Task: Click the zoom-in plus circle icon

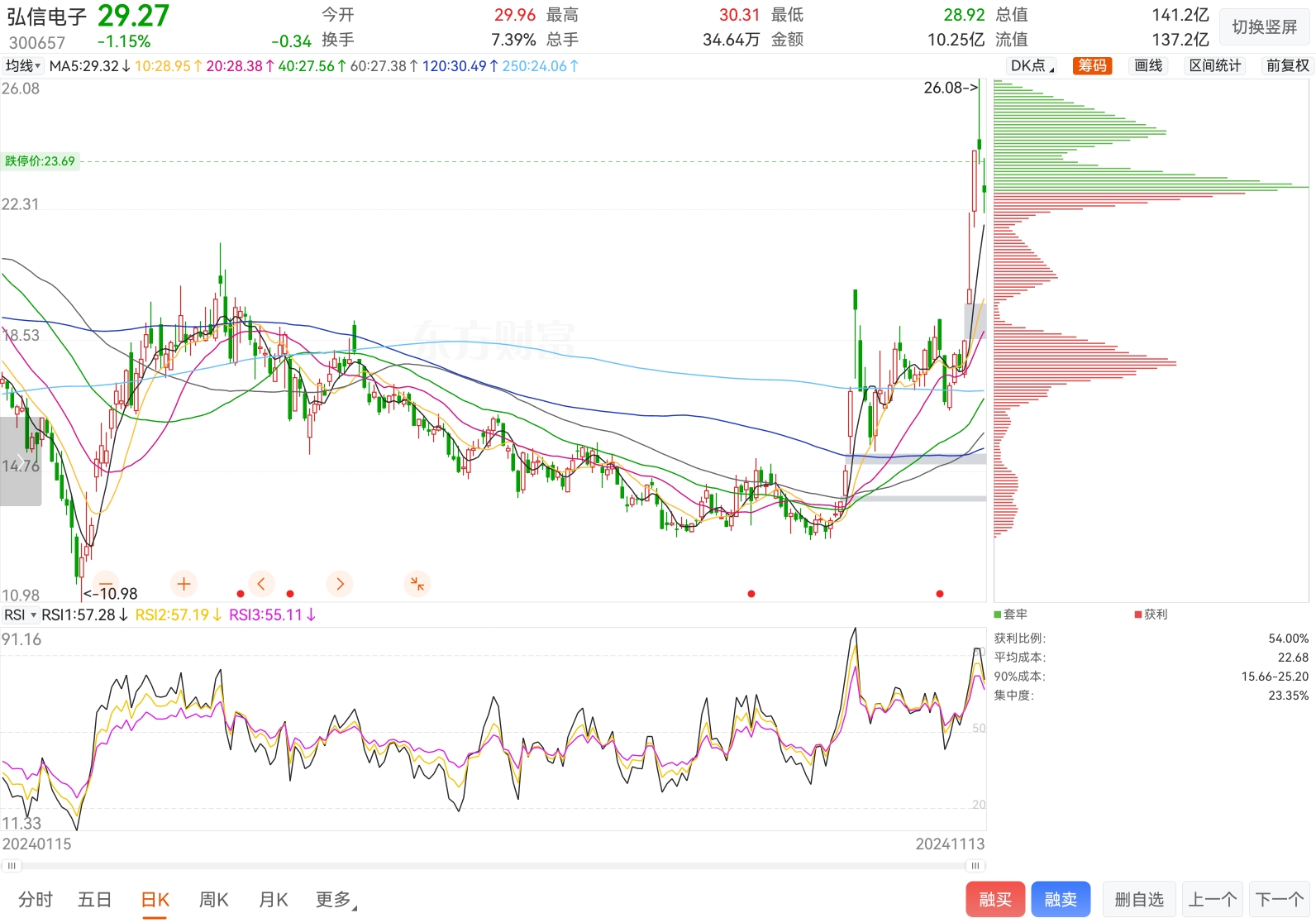Action: click(184, 584)
